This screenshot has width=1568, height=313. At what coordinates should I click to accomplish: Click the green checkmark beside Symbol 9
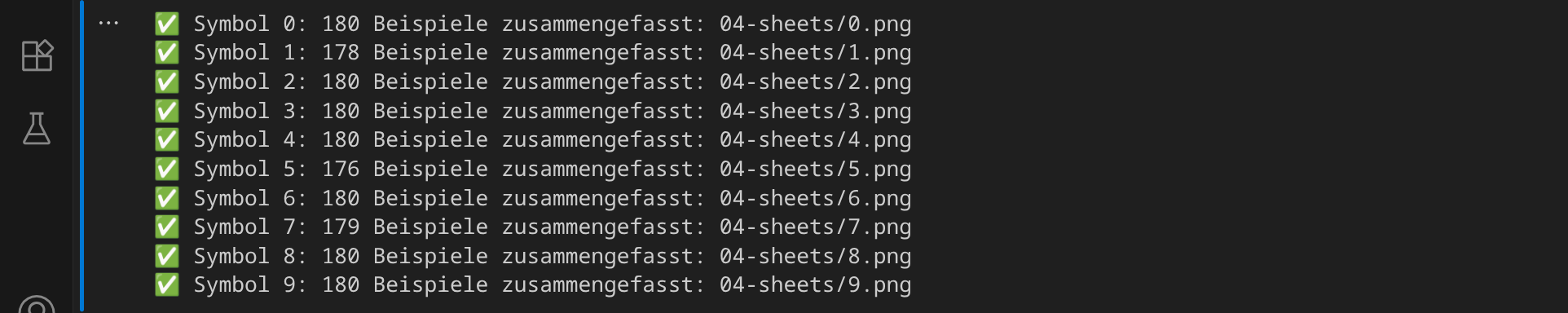(167, 284)
